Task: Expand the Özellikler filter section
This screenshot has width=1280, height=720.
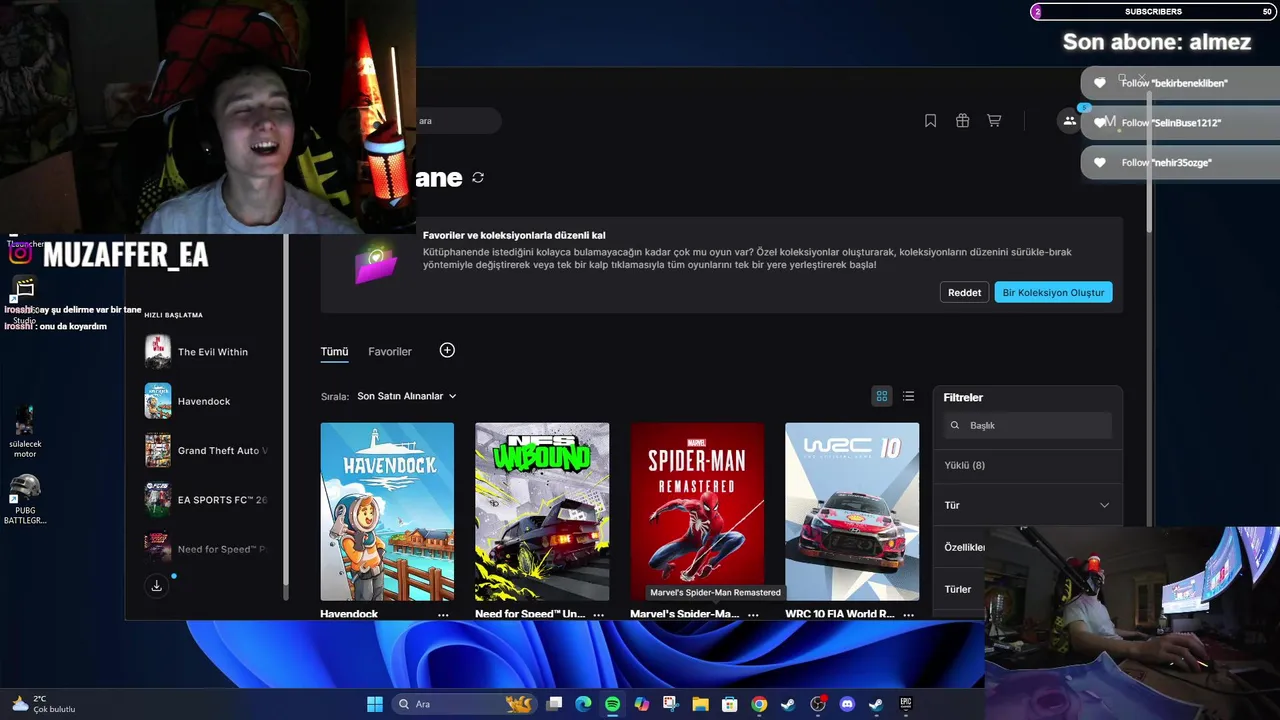Action: pos(964,547)
